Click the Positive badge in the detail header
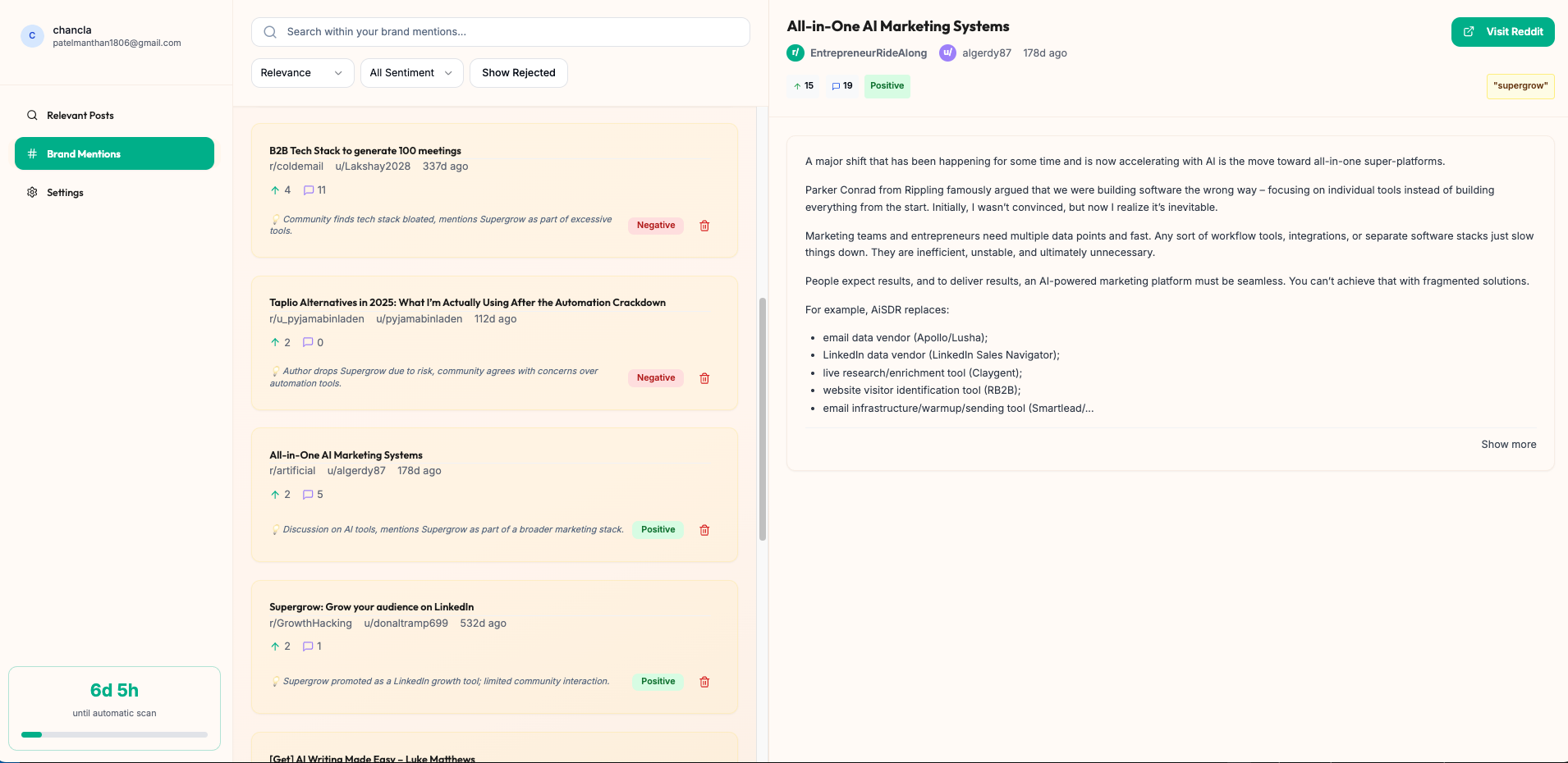The width and height of the screenshot is (1568, 763). [887, 86]
